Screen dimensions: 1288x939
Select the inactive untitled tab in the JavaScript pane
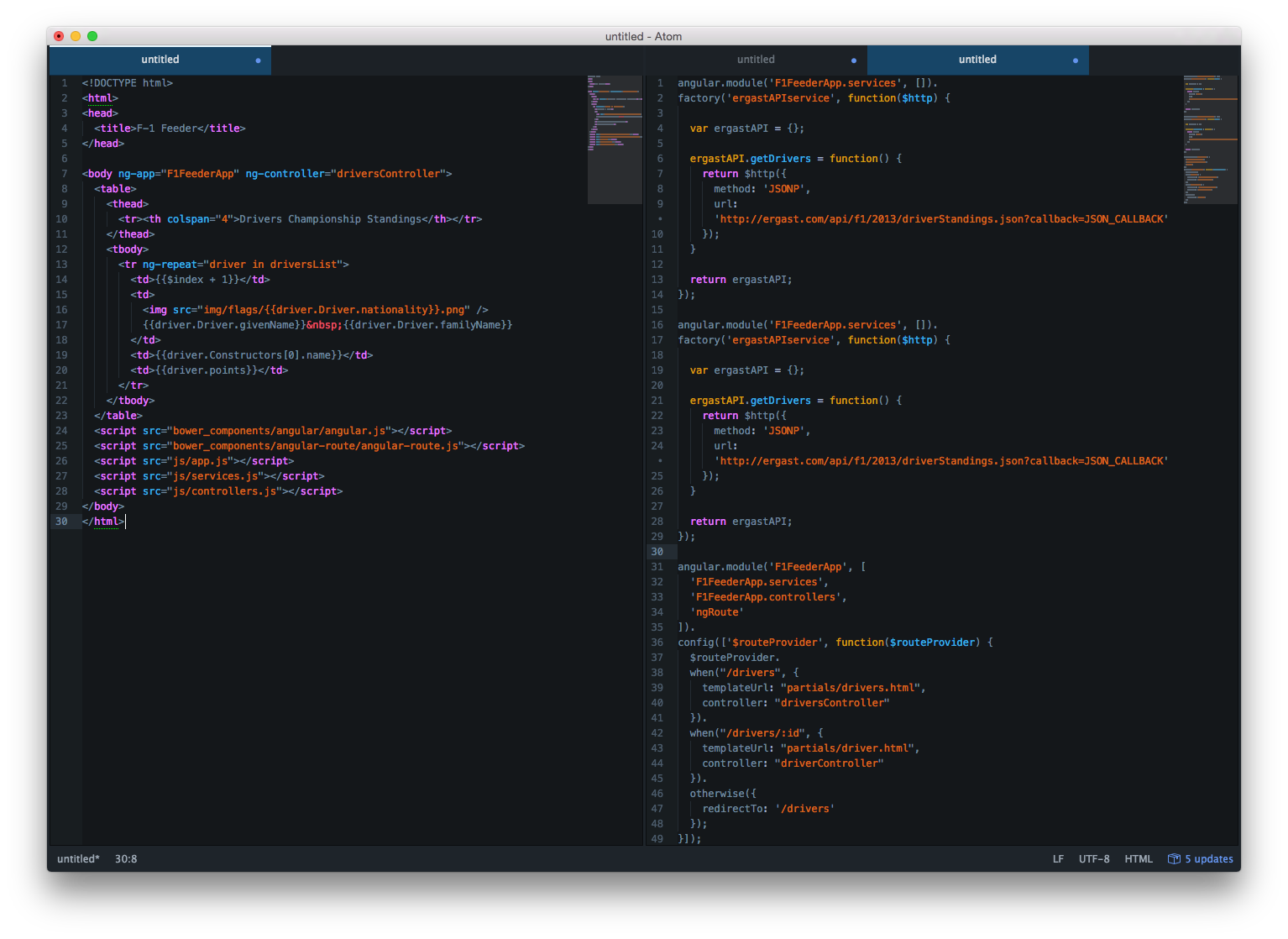pyautogui.click(x=756, y=60)
